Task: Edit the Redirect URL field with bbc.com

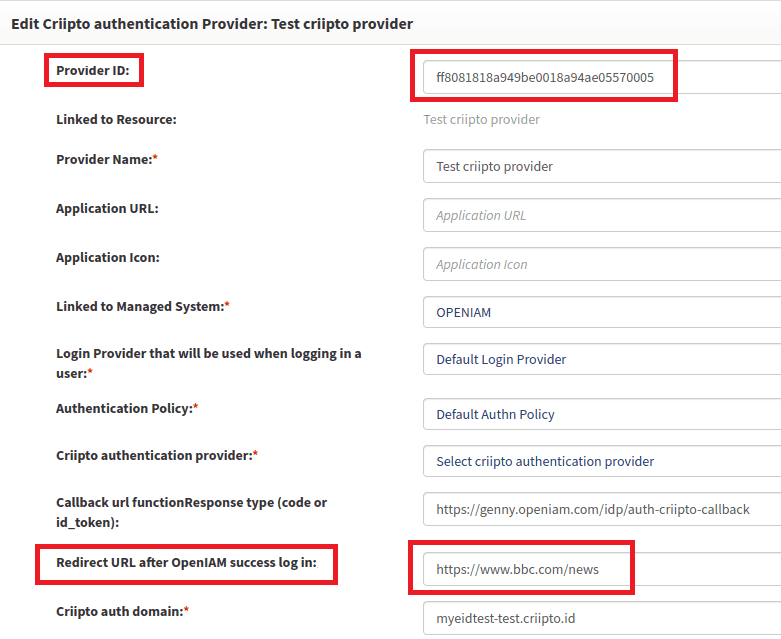Action: point(600,569)
